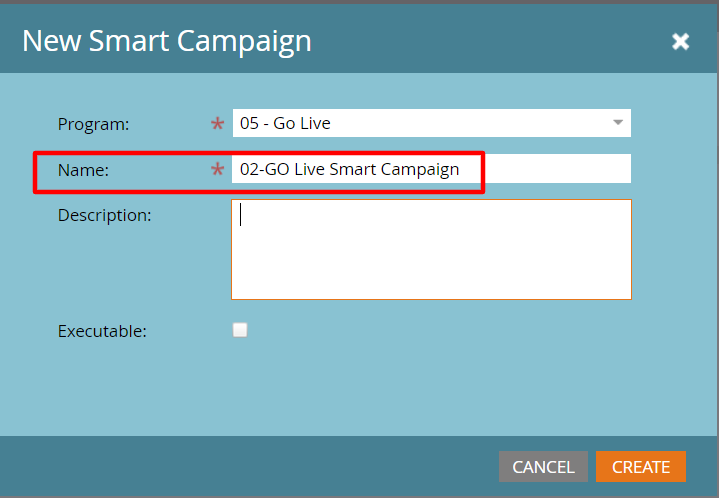719x498 pixels.
Task: Focus the Name input field
Action: [431, 169]
